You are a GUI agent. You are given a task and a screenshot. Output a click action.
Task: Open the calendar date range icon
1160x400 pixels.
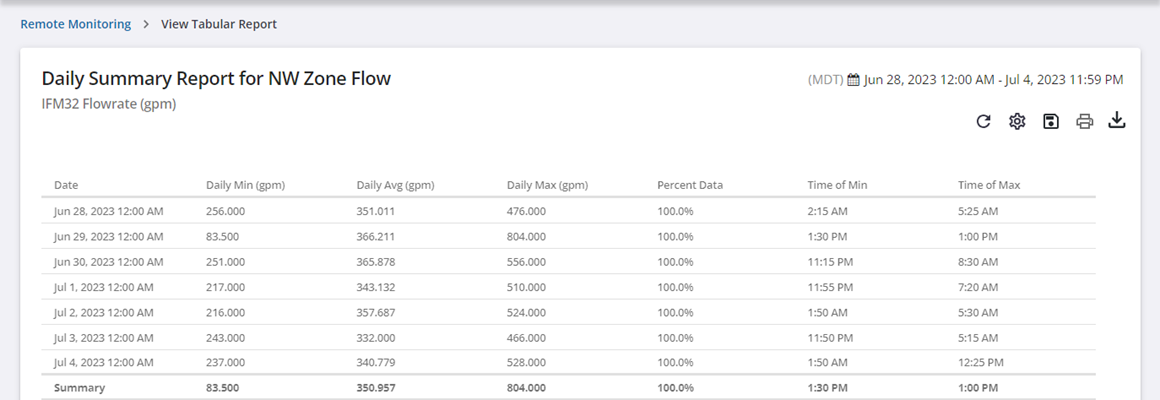click(853, 80)
